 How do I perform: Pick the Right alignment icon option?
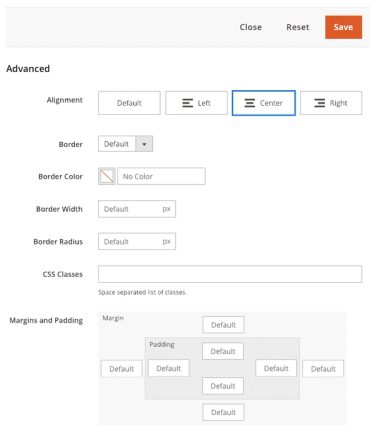331,103
